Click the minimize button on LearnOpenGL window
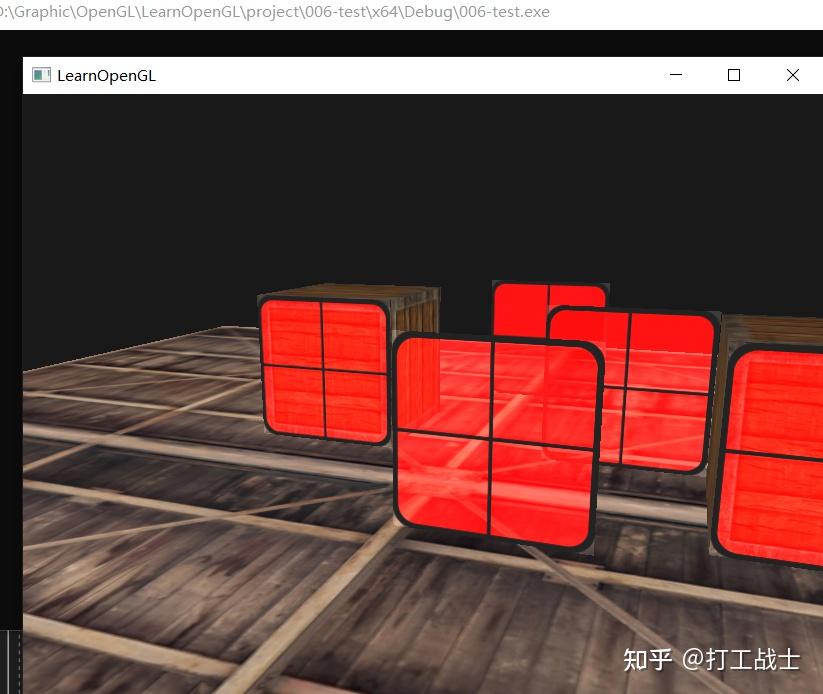Viewport: 823px width, 694px height. [676, 75]
